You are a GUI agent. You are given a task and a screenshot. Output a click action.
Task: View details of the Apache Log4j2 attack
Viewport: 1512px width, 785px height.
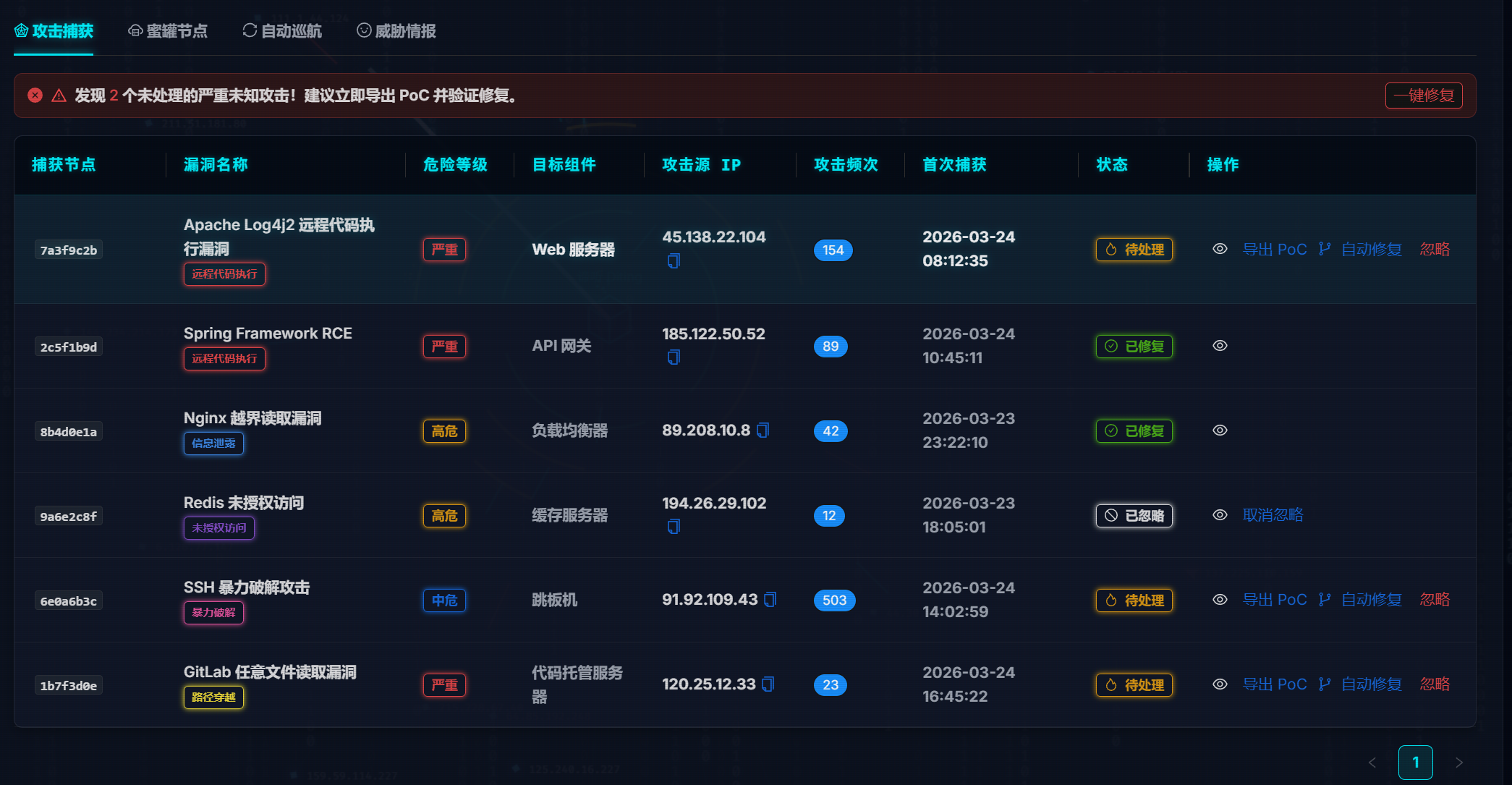(1220, 249)
